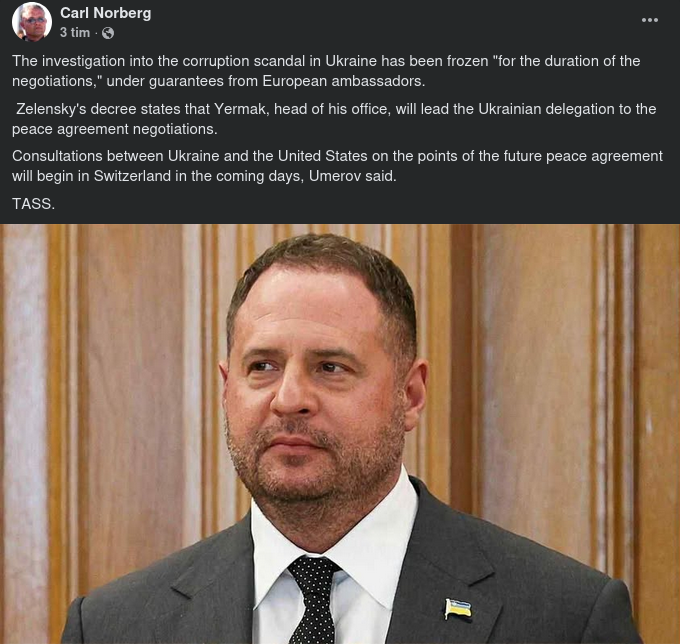Click the polka-dot tie in the photo

(315, 598)
